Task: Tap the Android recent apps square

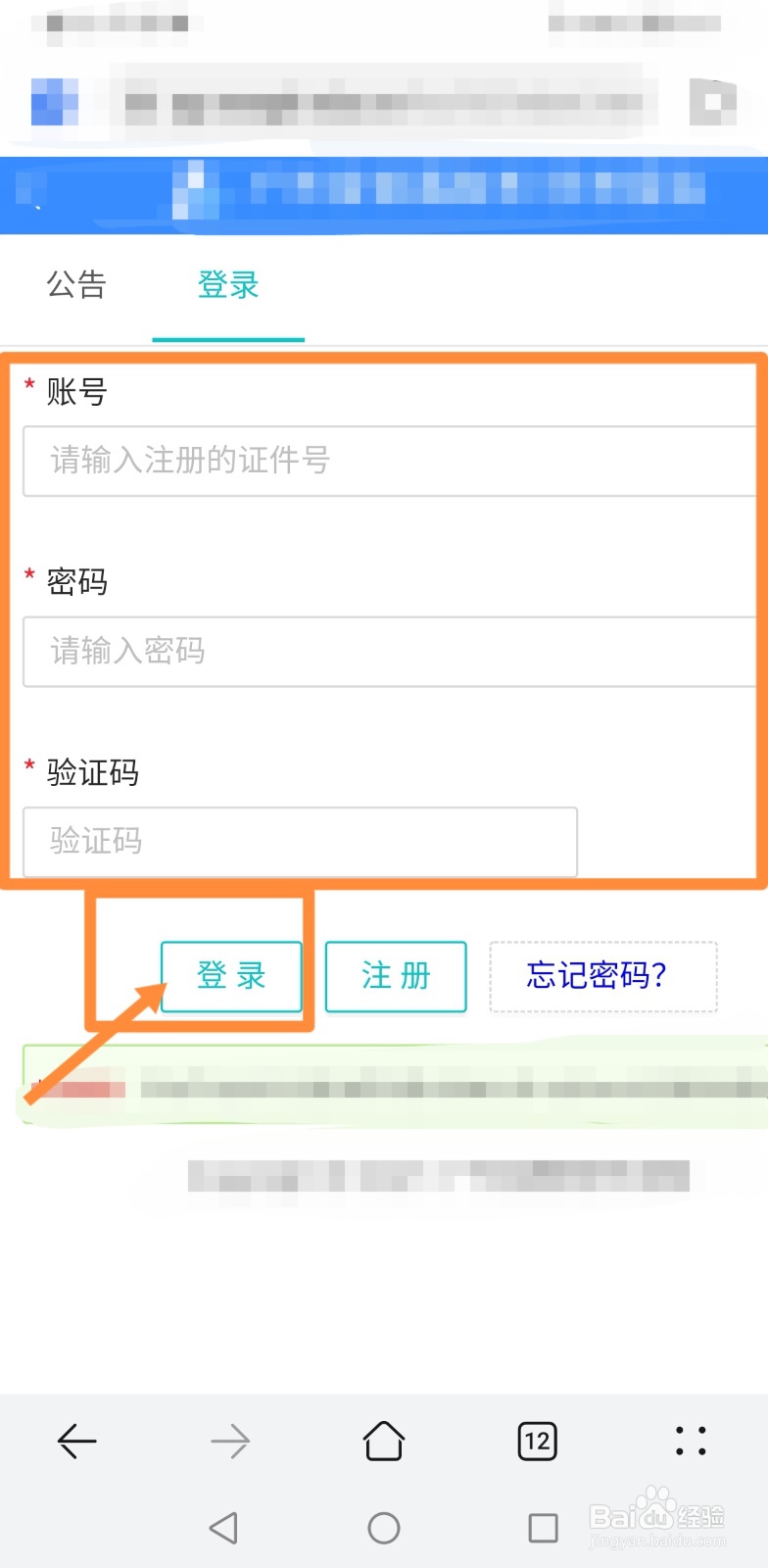Action: (x=543, y=1528)
